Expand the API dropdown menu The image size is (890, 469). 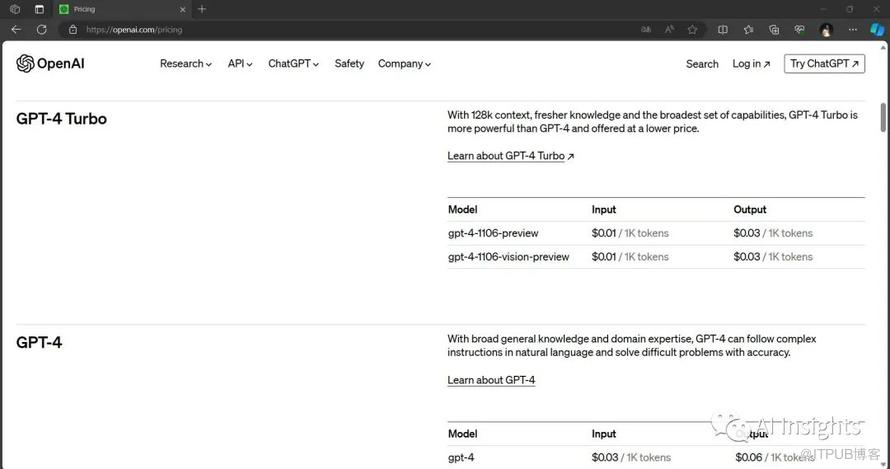[241, 64]
